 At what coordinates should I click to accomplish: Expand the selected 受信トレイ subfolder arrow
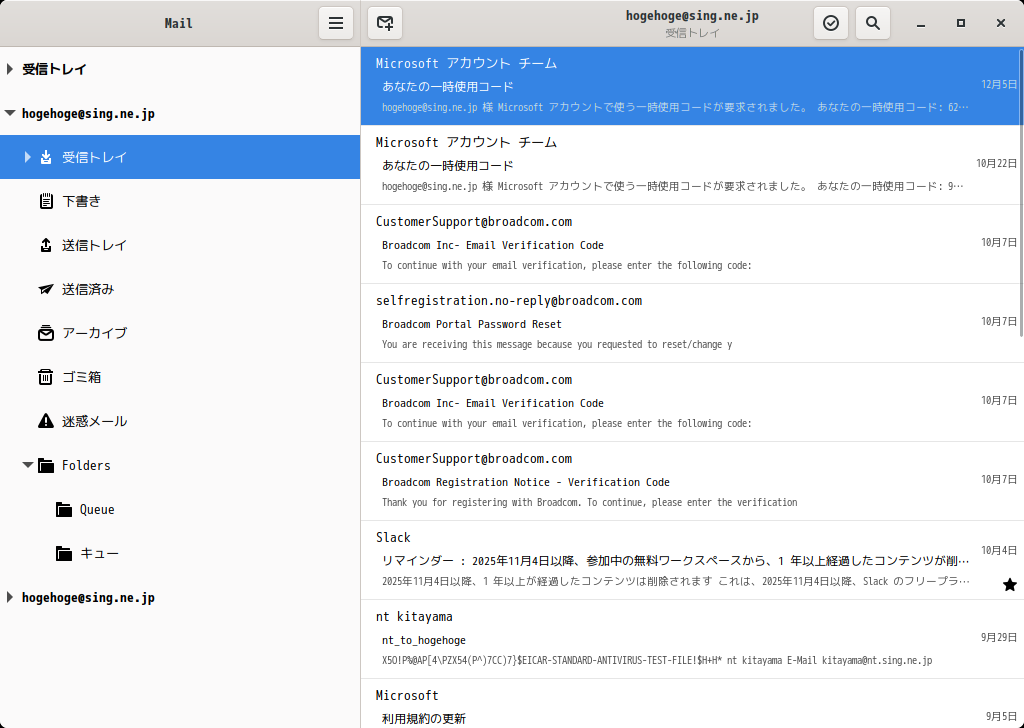pos(27,157)
